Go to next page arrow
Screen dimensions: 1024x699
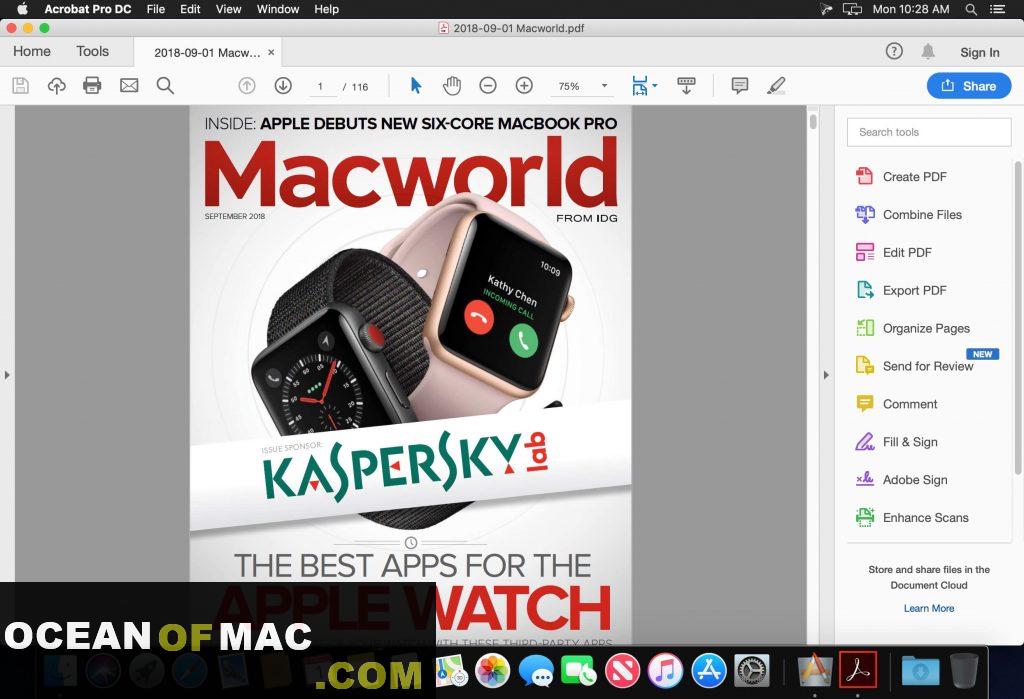pyautogui.click(x=283, y=86)
